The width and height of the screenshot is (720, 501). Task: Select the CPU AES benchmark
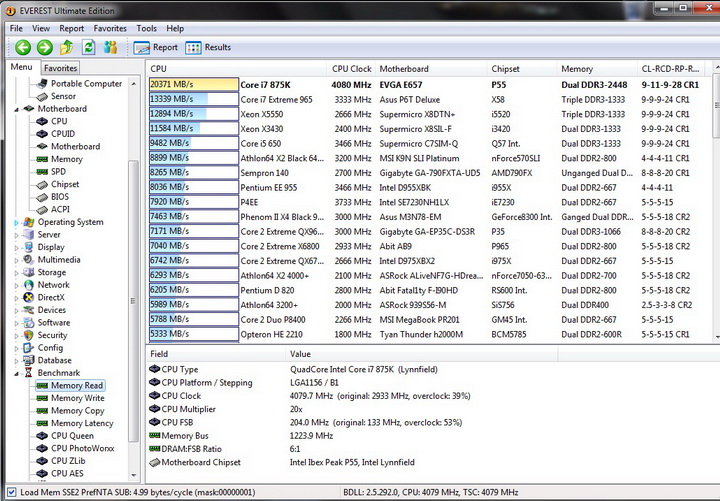pyautogui.click(x=67, y=473)
